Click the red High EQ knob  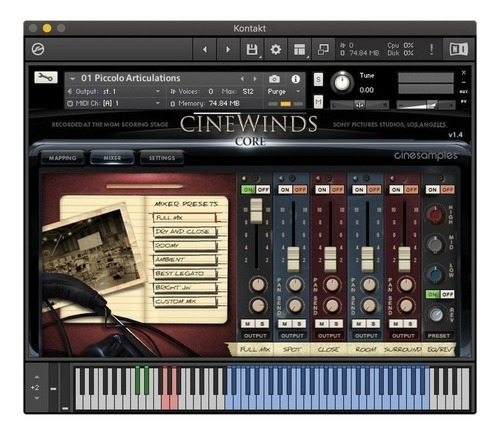pos(435,214)
